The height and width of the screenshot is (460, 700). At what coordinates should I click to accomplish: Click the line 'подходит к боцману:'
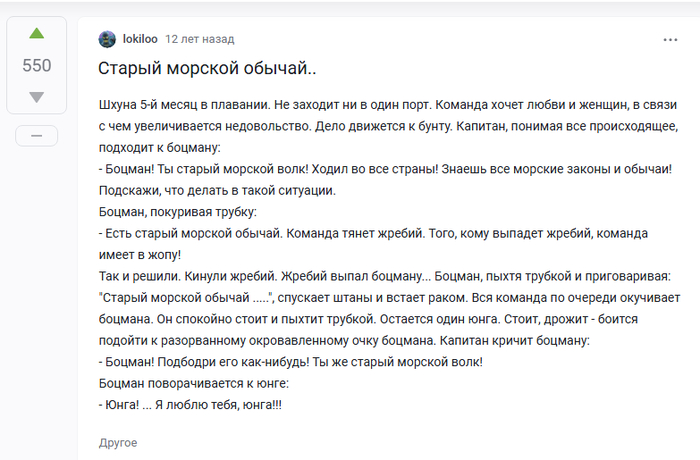coord(159,148)
